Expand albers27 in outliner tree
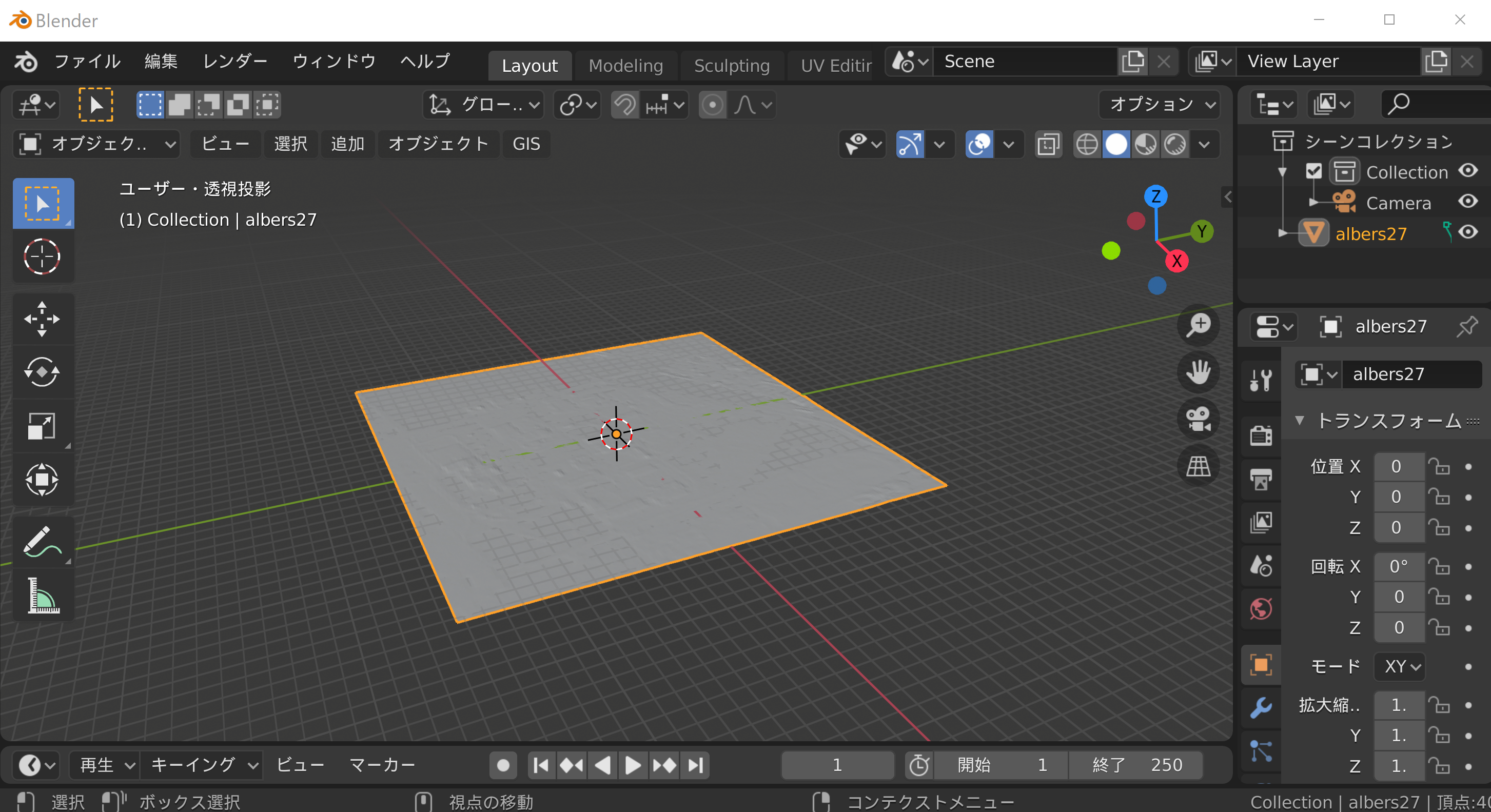Image resolution: width=1491 pixels, height=812 pixels. tap(1283, 233)
